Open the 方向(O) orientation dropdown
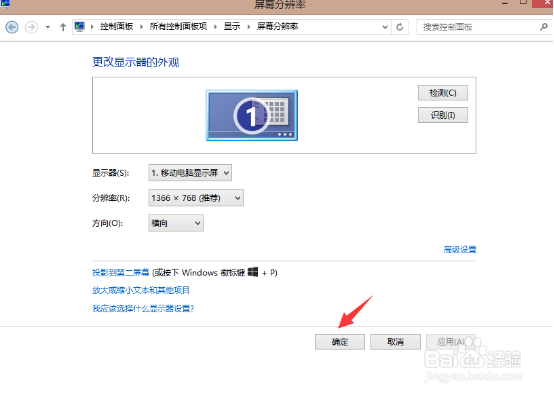 tap(176, 223)
